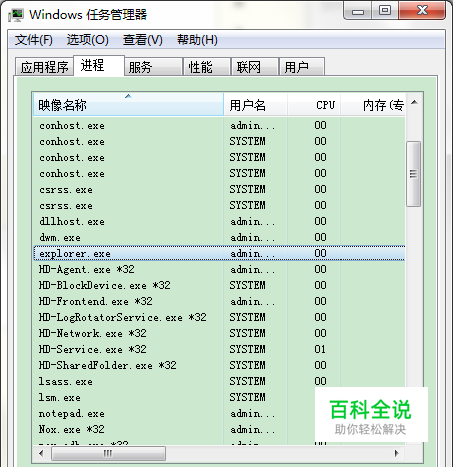Image resolution: width=453 pixels, height=467 pixels.
Task: Switch to the 应用程序 tab
Action: [44, 67]
